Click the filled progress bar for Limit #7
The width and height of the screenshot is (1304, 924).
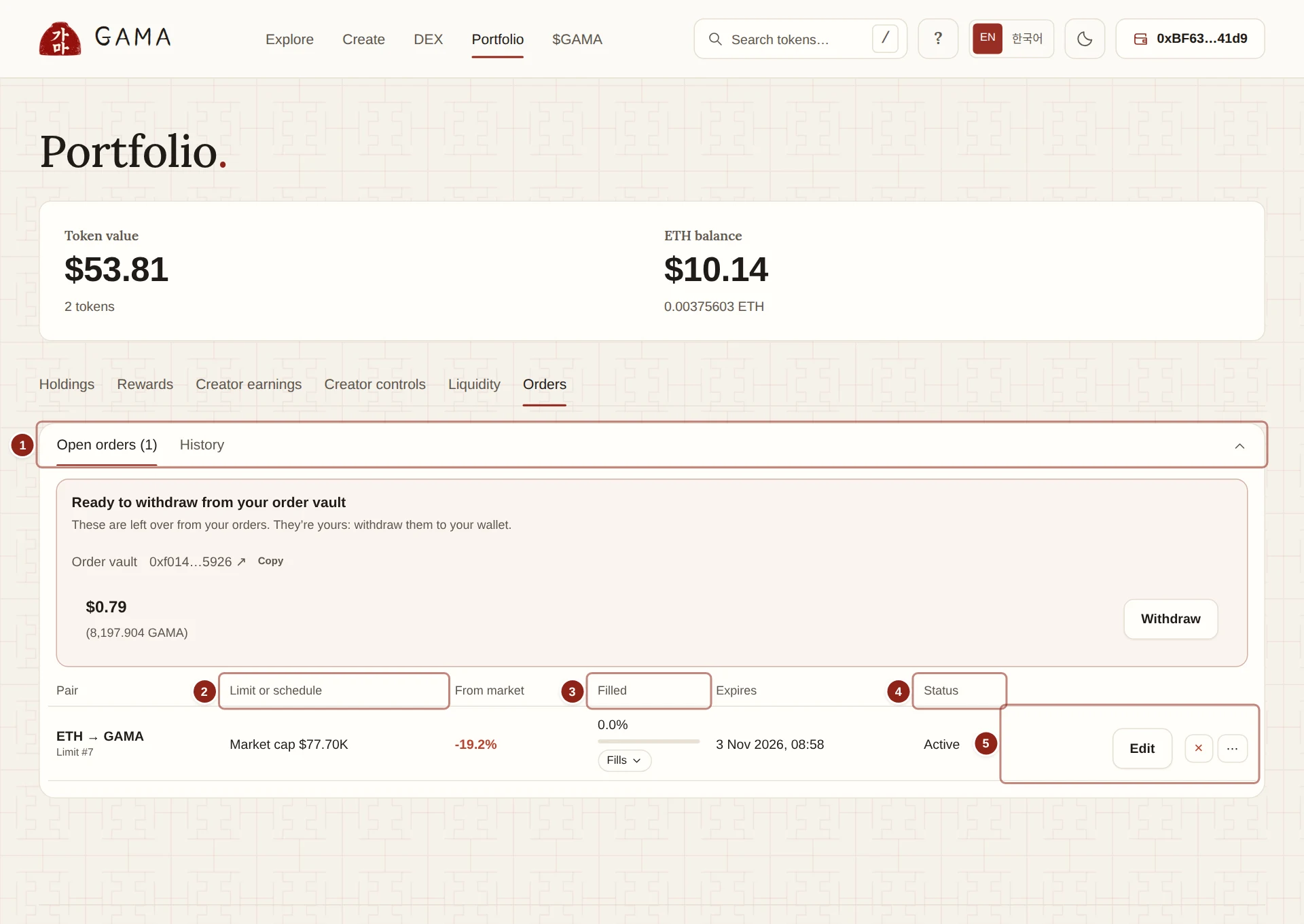coord(649,741)
